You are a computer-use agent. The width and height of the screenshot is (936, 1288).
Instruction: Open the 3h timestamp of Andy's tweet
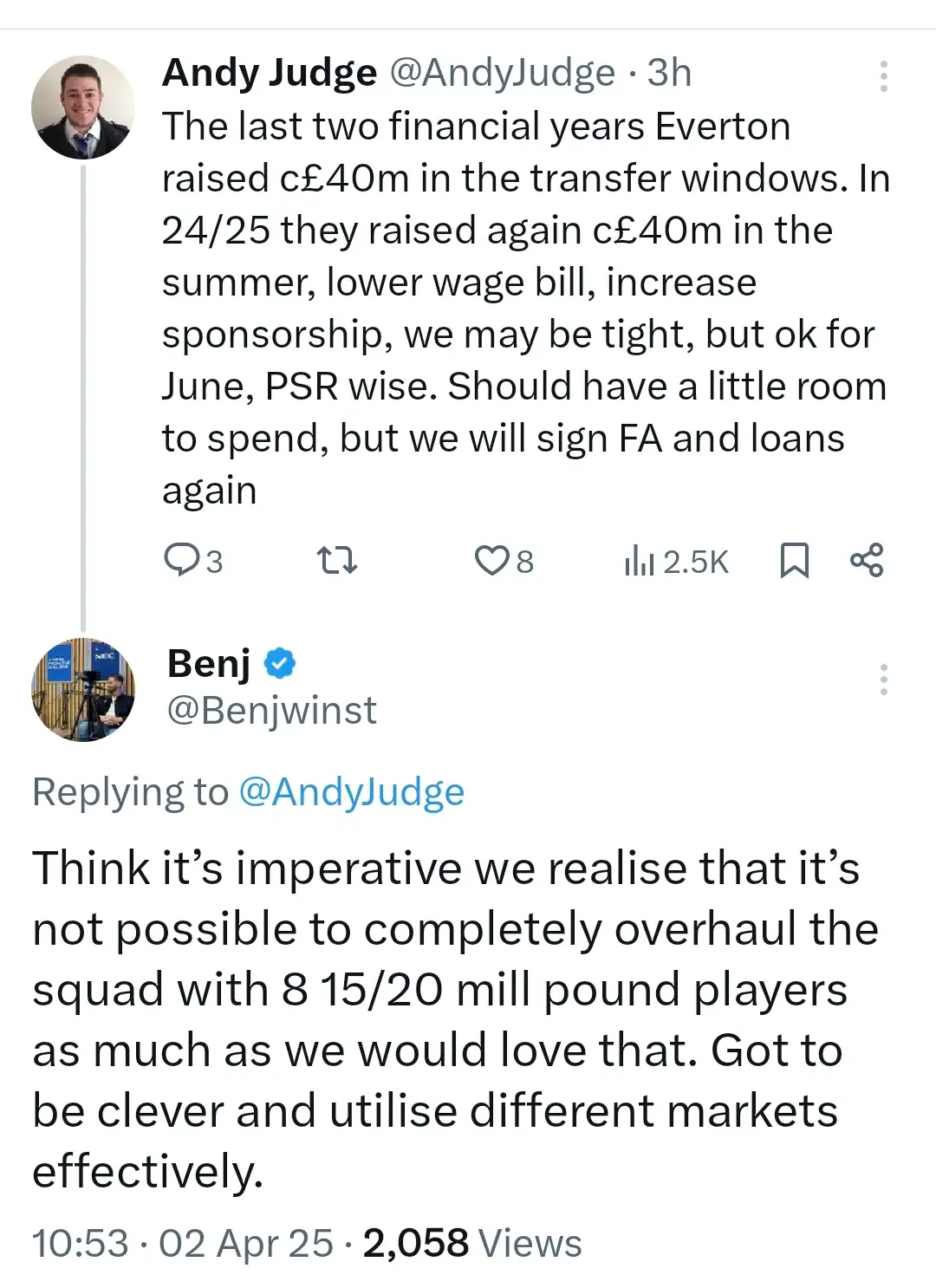(669, 73)
